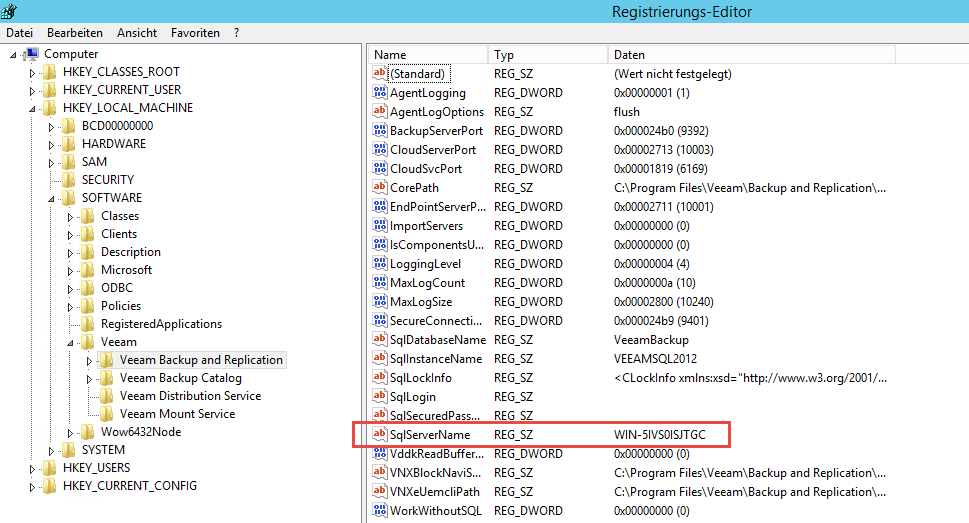Screen dimensions: 969x523
Task: Sort values by Typ column header
Action: click(x=548, y=55)
